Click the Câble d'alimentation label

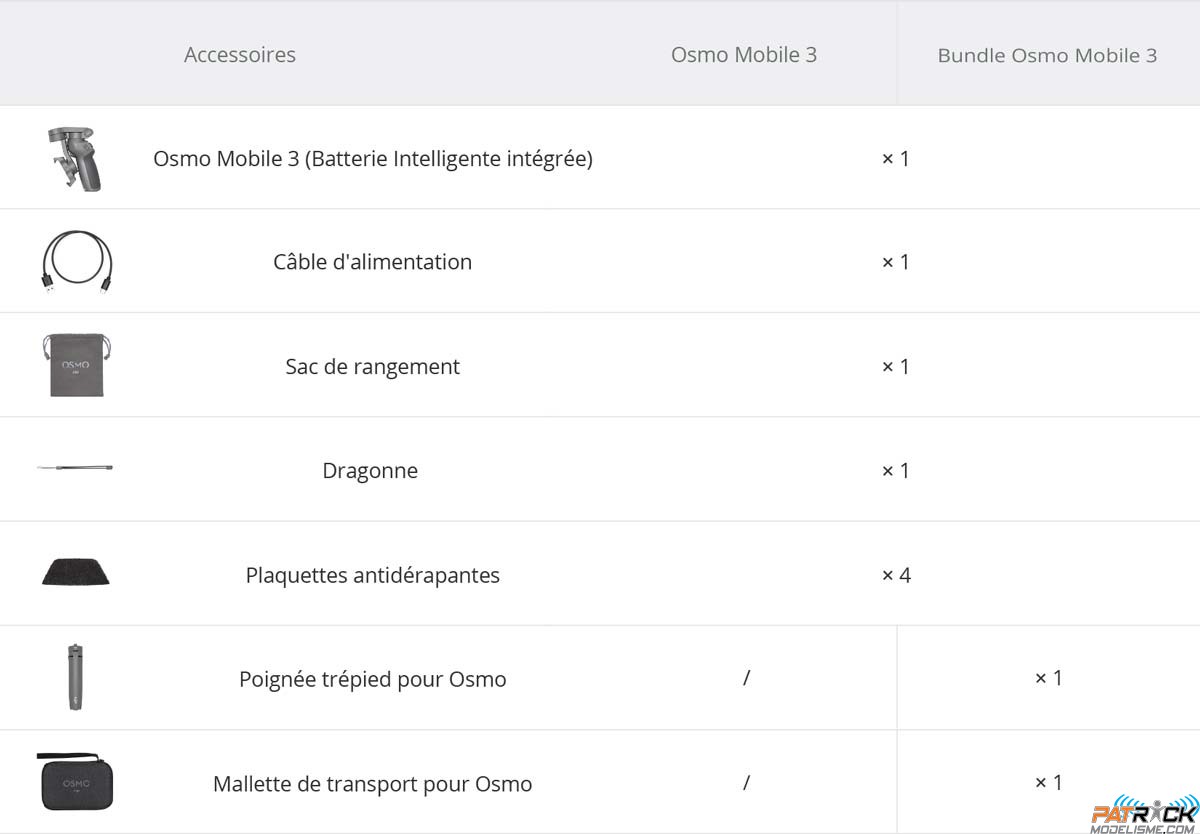pyautogui.click(x=373, y=262)
